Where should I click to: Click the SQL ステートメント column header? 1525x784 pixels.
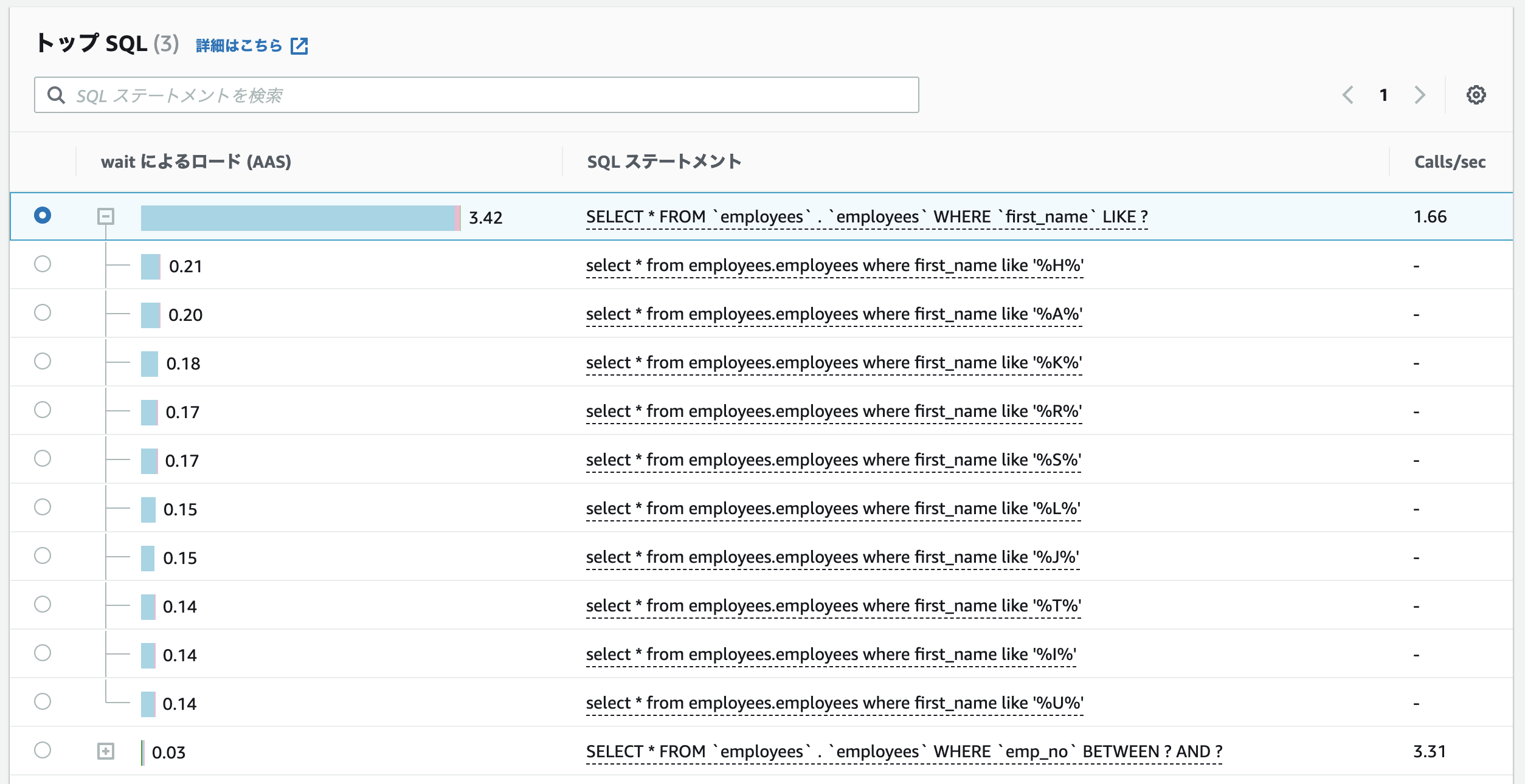pyautogui.click(x=664, y=162)
